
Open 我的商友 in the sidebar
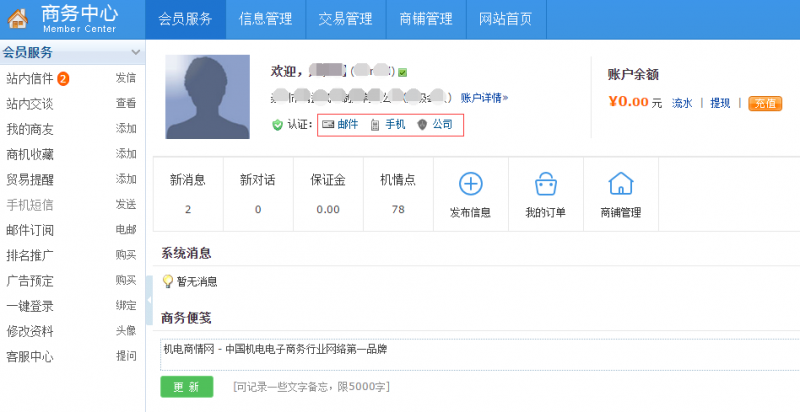(x=30, y=130)
